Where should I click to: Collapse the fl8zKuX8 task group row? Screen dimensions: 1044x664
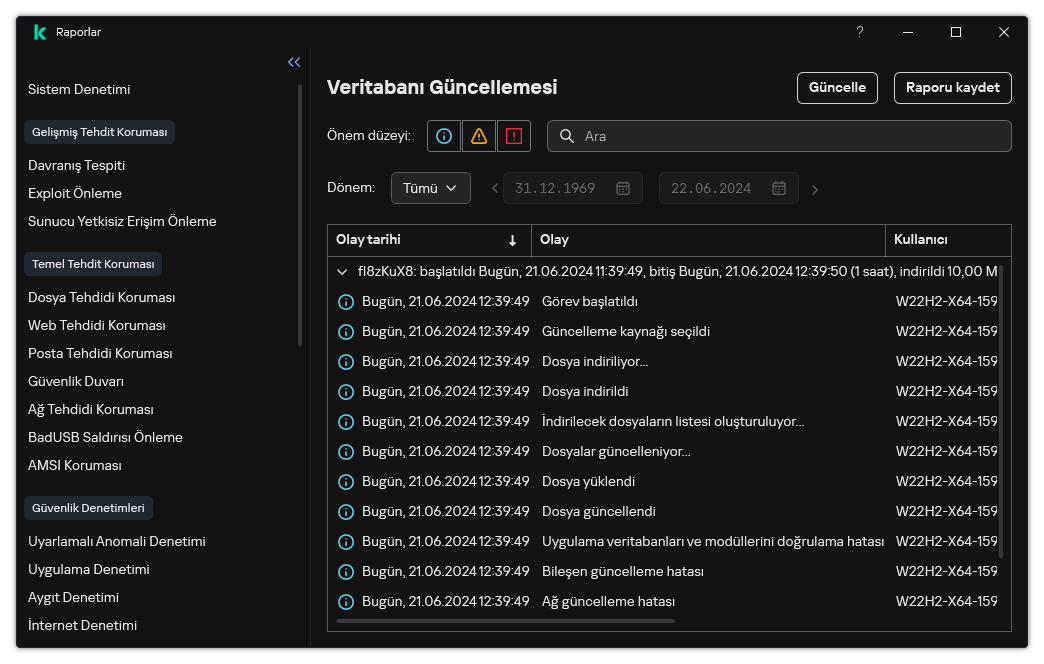click(x=344, y=271)
